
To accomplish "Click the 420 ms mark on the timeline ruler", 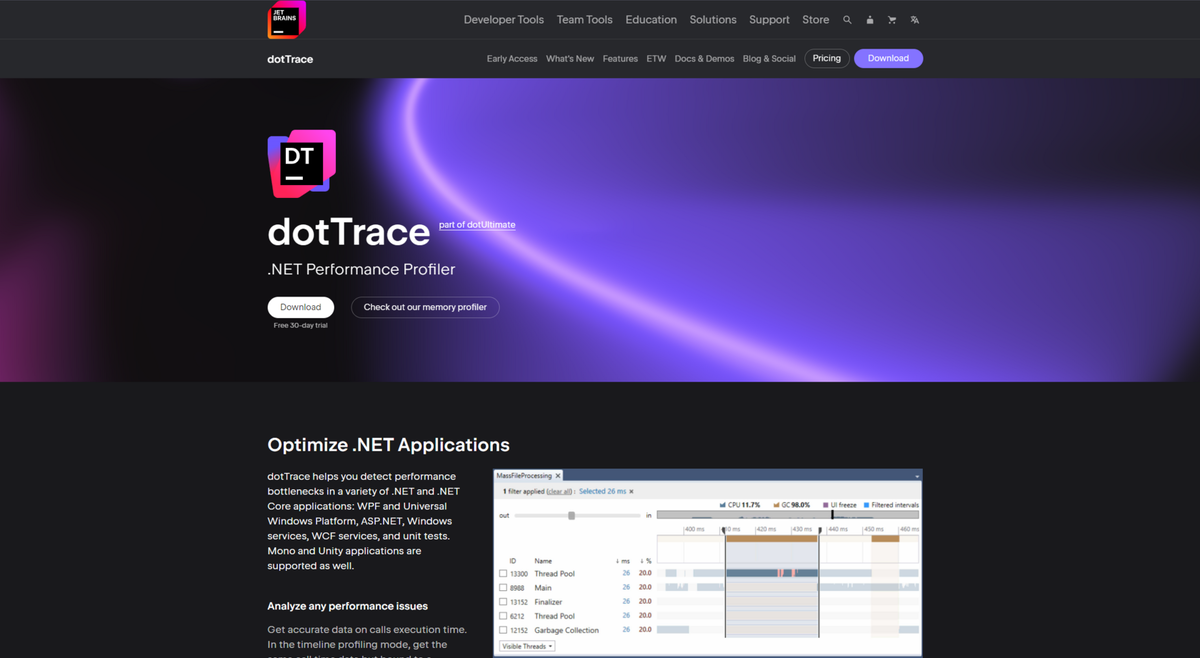I will click(766, 529).
